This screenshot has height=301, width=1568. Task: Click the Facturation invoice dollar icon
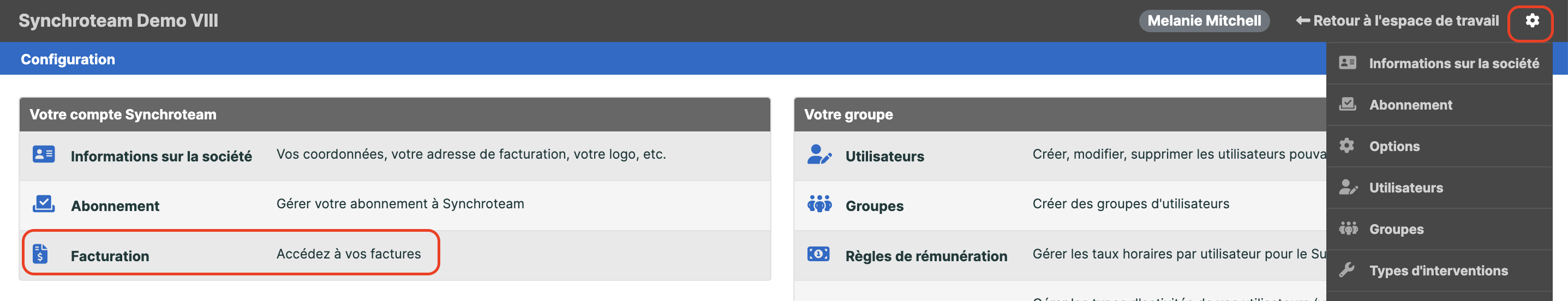(40, 254)
